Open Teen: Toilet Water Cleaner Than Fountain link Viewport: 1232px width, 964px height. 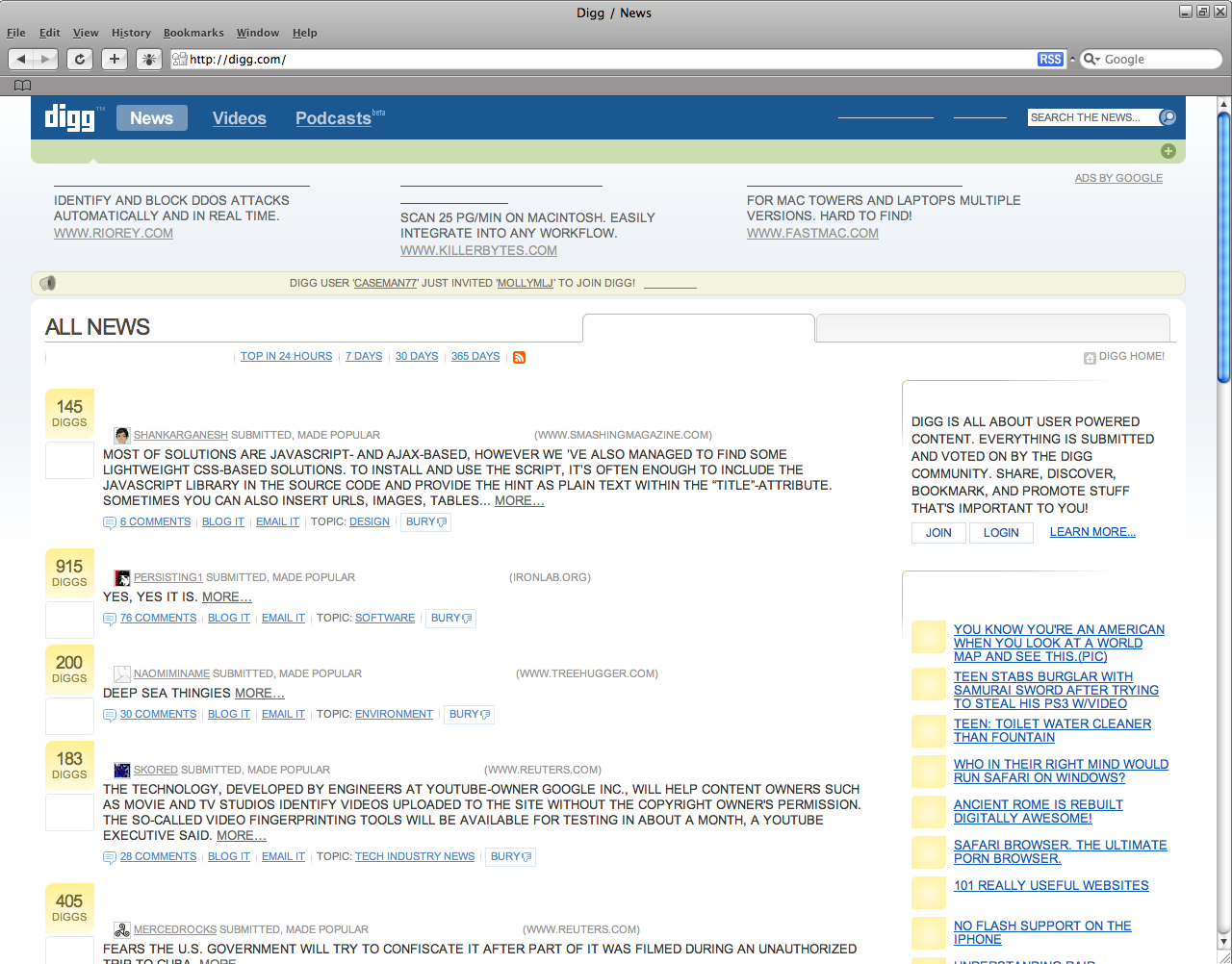pos(1052,731)
